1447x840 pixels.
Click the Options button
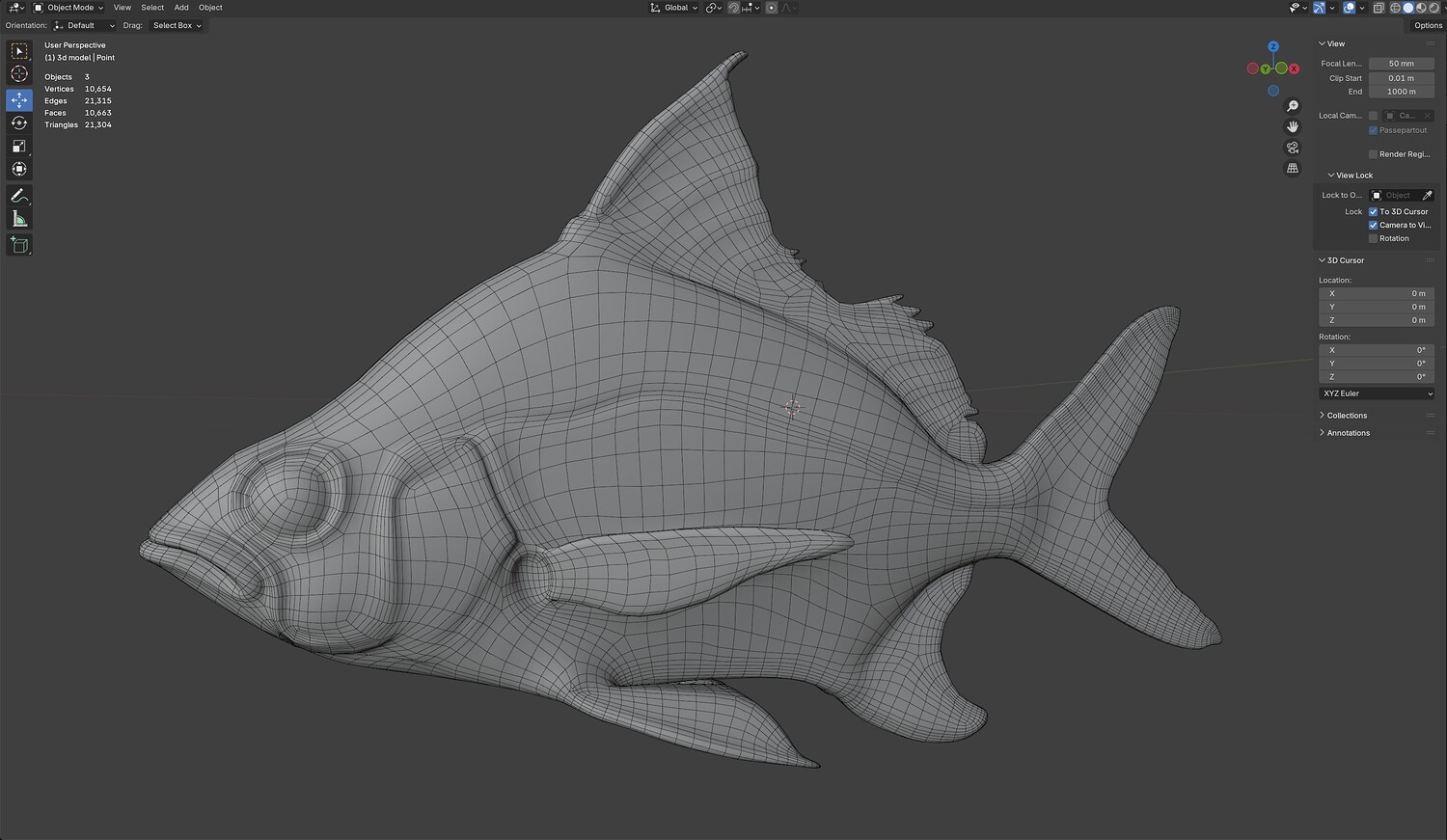[x=1428, y=26]
